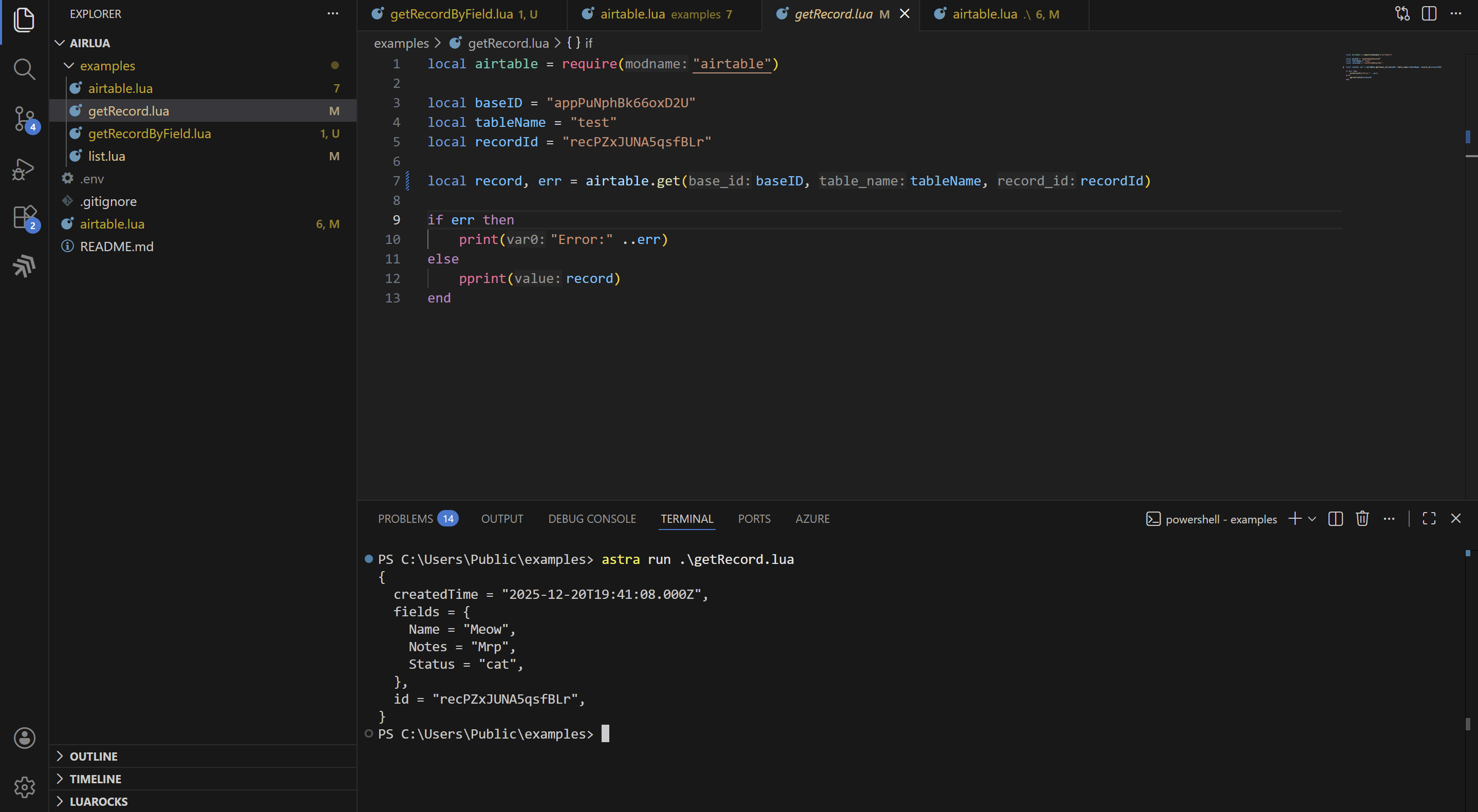Toggle maximized terminal panel size

pyautogui.click(x=1429, y=519)
